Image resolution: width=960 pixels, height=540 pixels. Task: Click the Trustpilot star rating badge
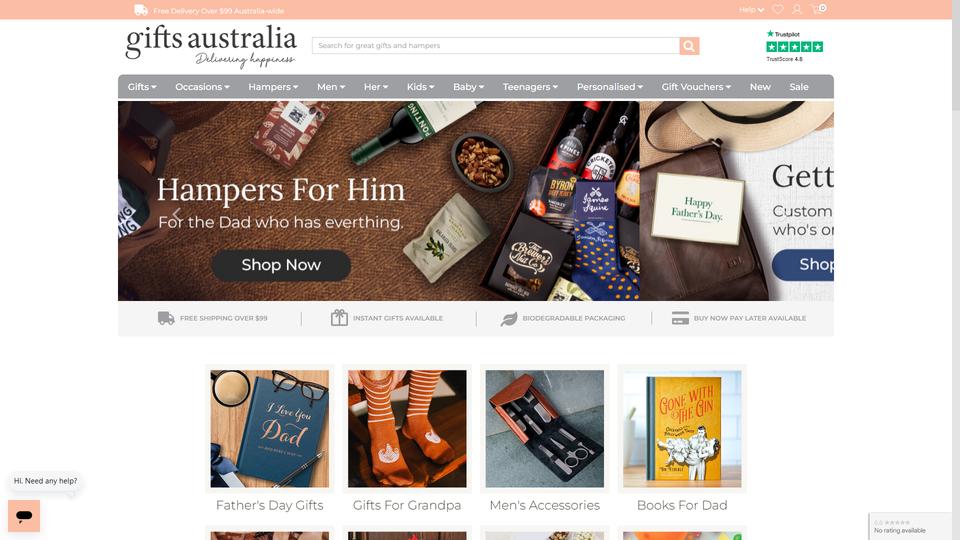tap(794, 47)
